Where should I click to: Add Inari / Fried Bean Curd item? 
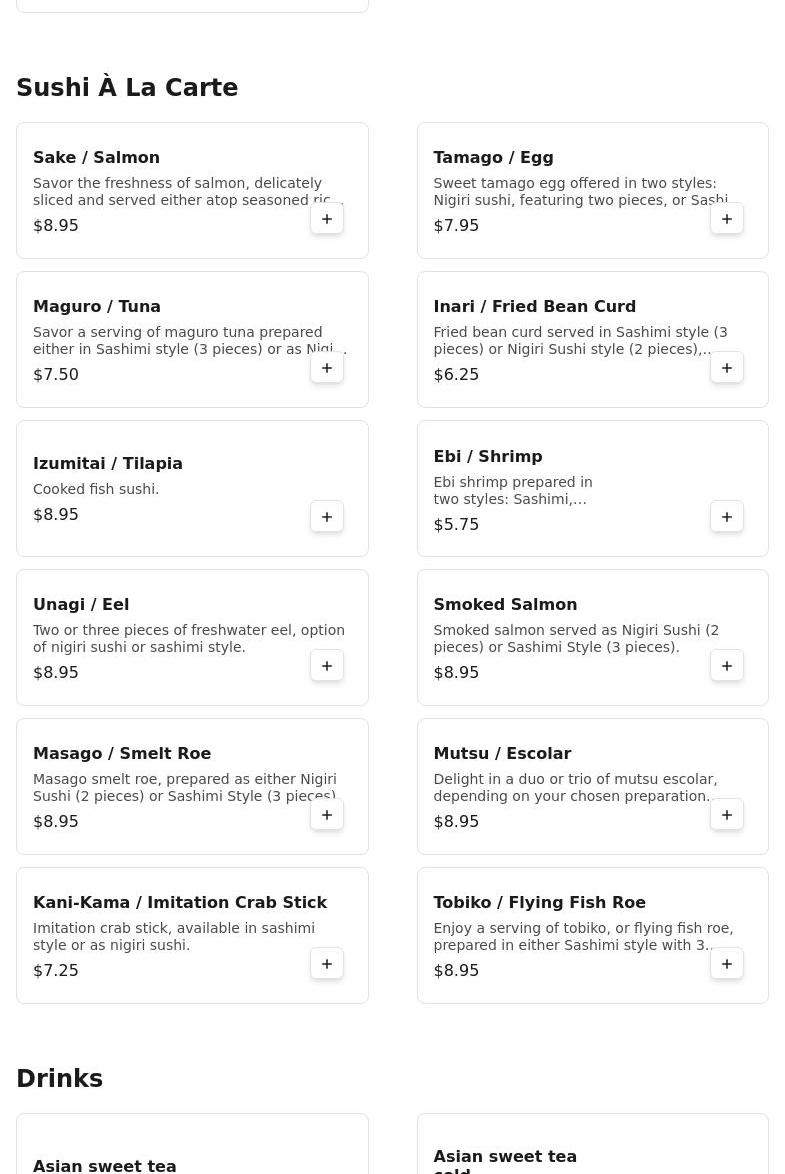[x=727, y=368]
